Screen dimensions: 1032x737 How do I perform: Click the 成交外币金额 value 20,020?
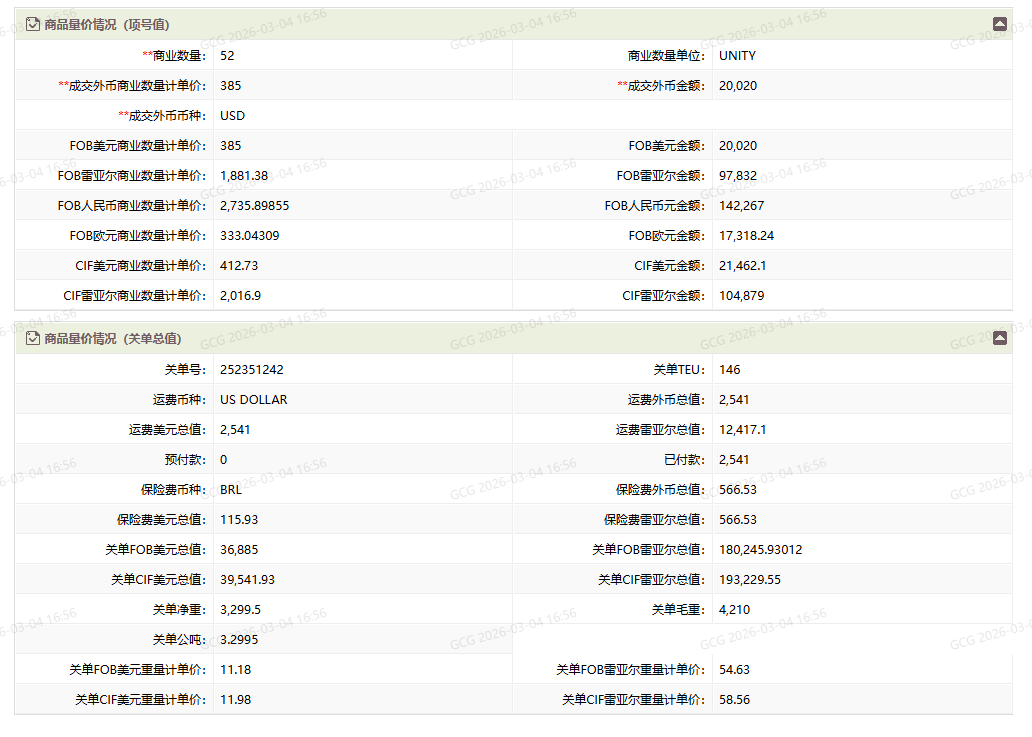pyautogui.click(x=738, y=86)
